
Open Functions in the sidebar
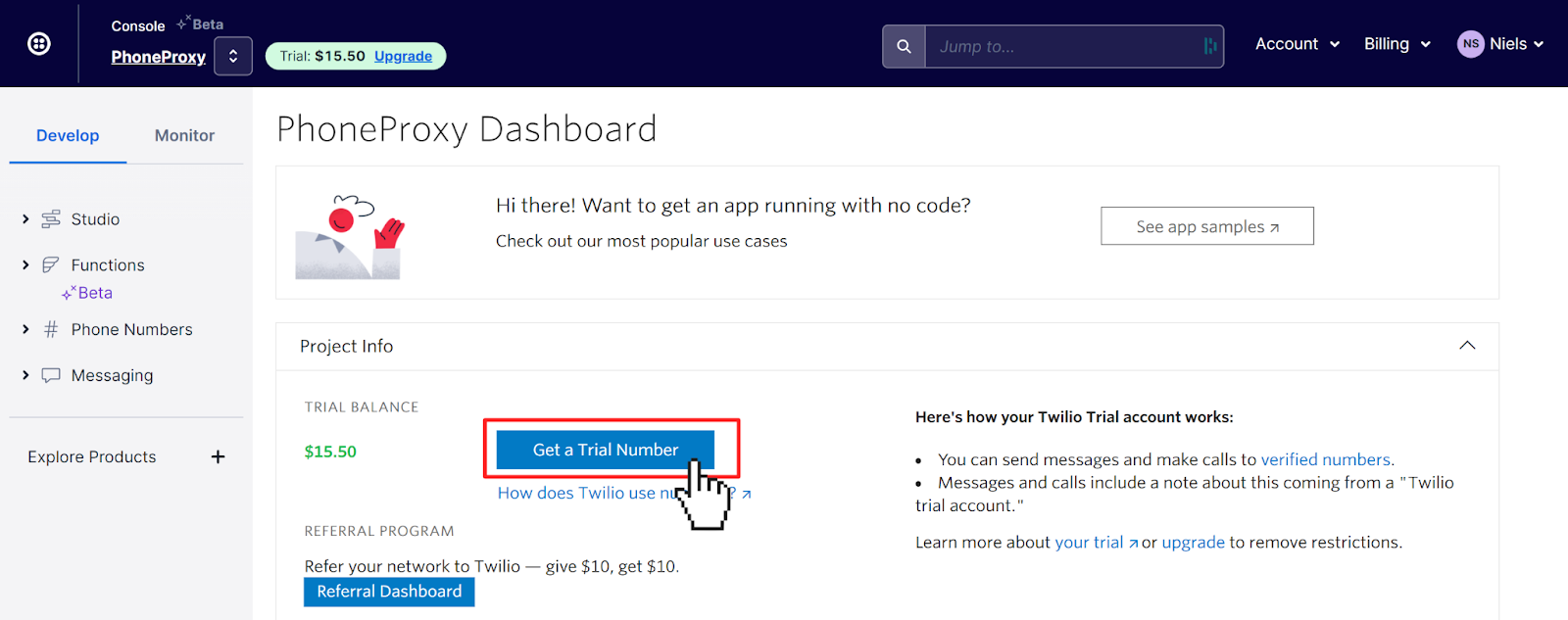(108, 265)
